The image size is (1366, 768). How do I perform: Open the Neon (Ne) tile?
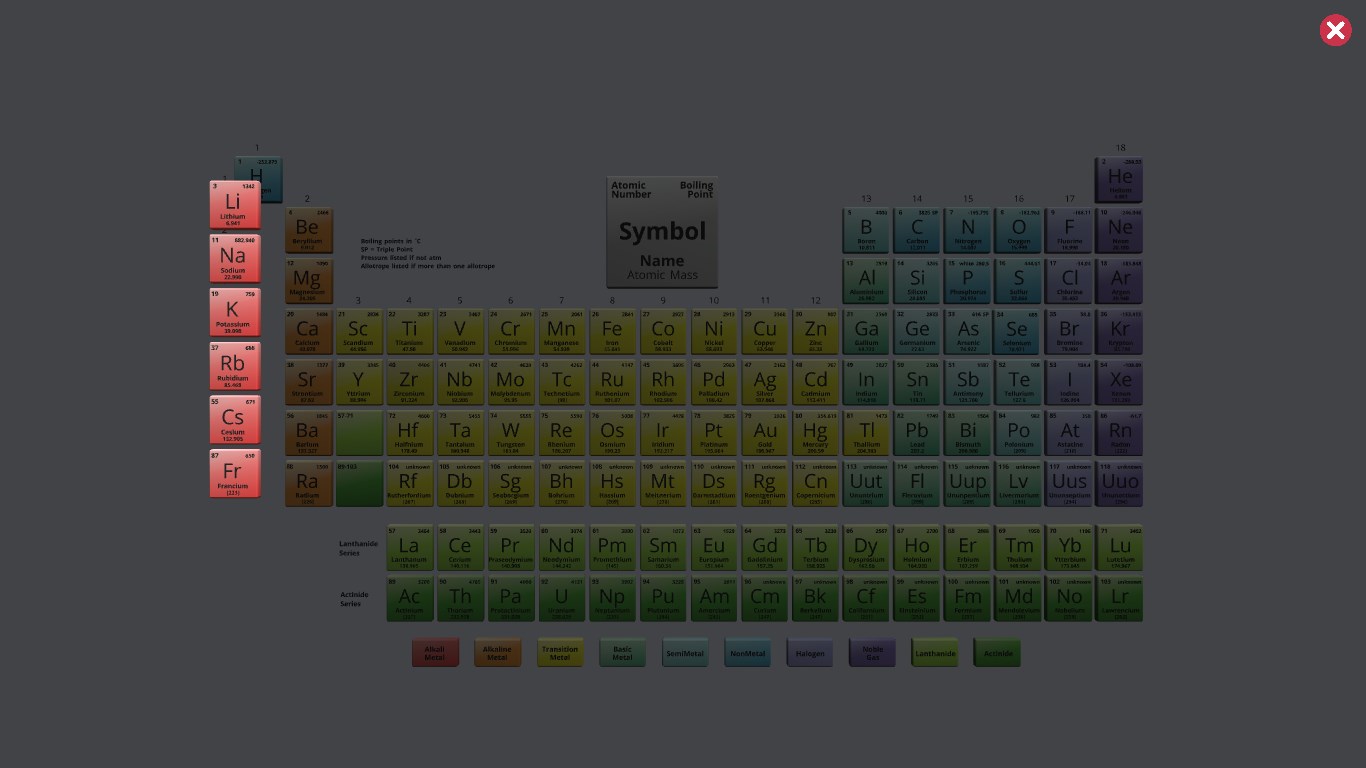tap(1119, 230)
